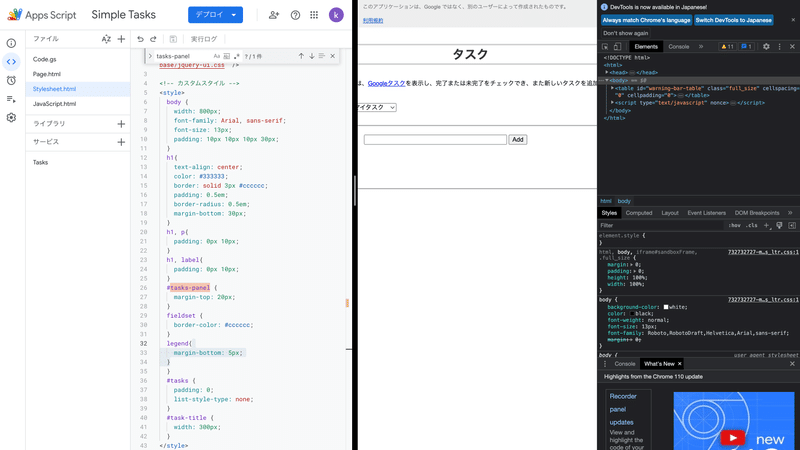800x450 pixels.
Task: Toggle the rendering emulations brush icon
Action: [779, 226]
